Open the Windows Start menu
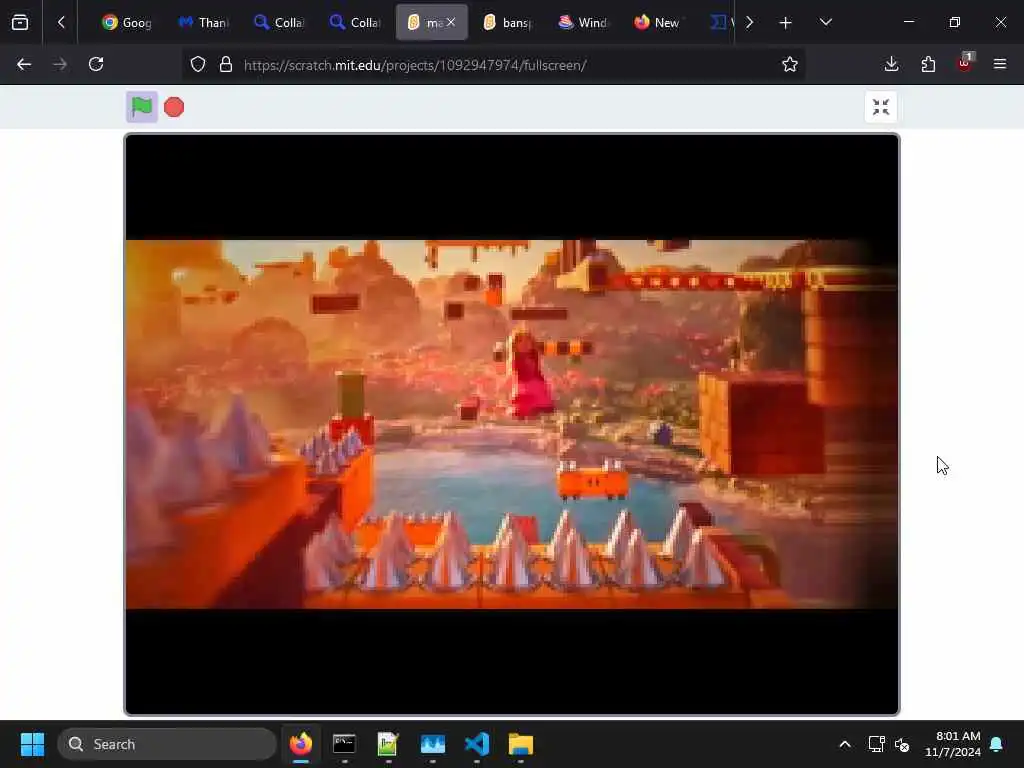Image resolution: width=1024 pixels, height=768 pixels. [x=32, y=744]
